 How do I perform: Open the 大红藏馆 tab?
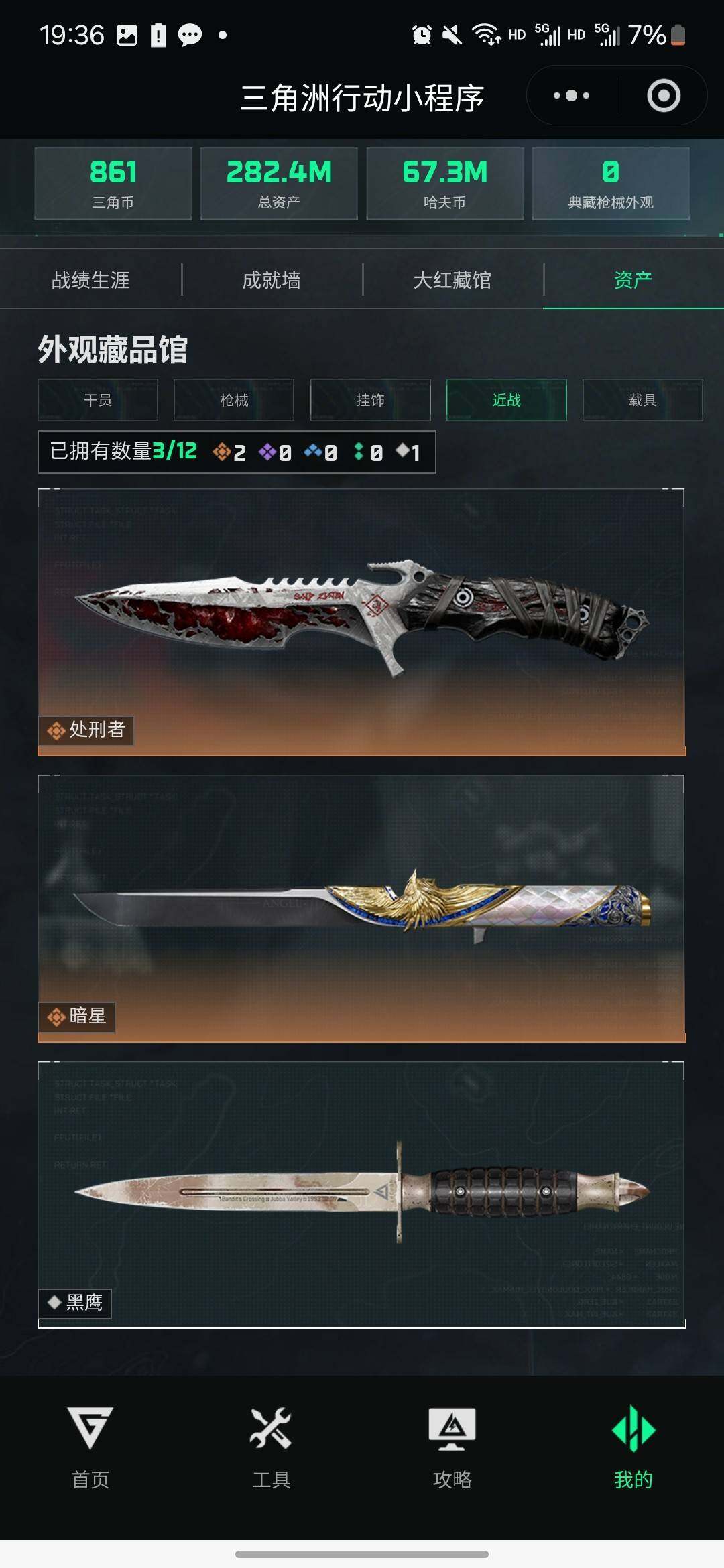452,280
